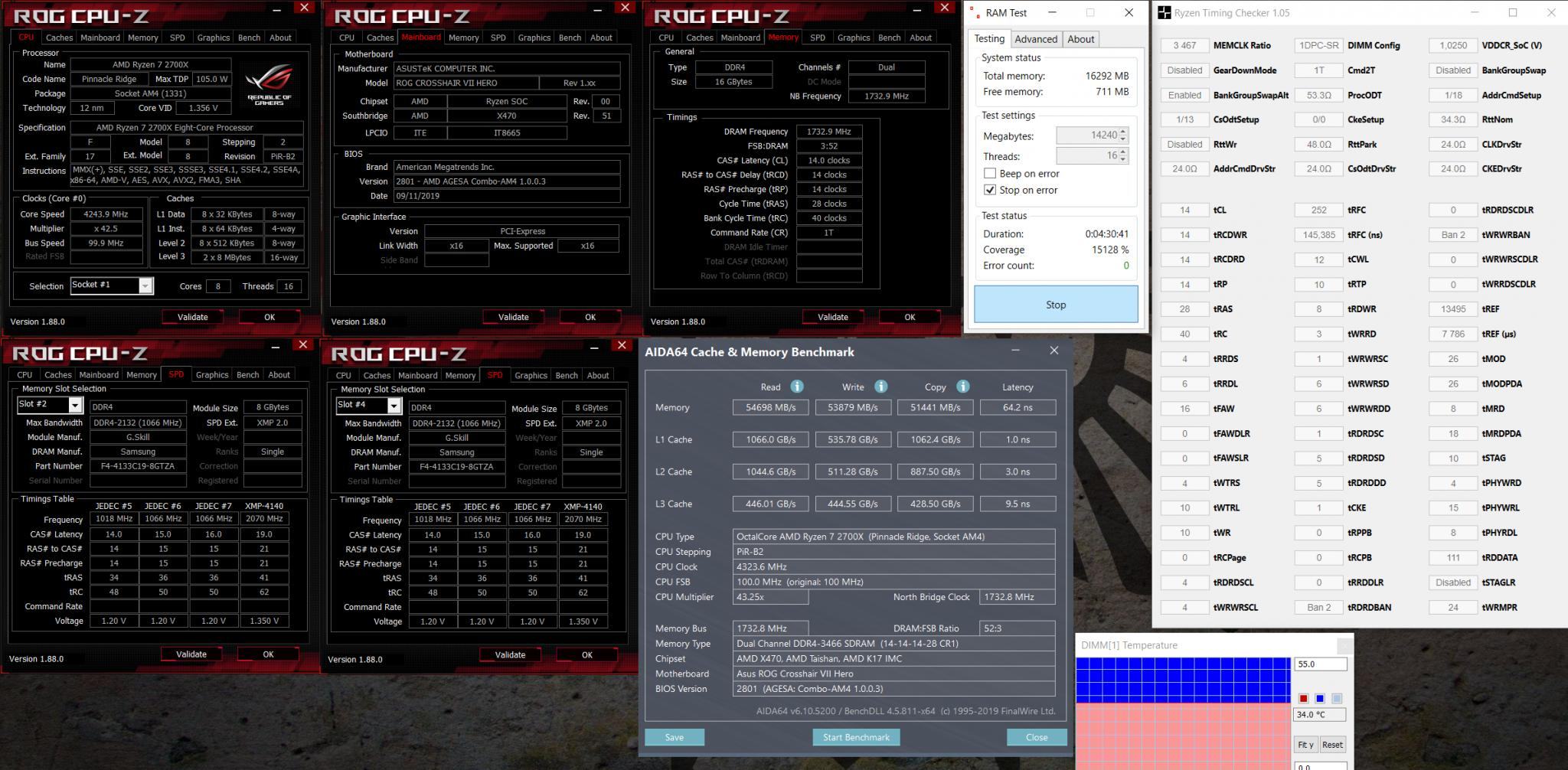Image resolution: width=1568 pixels, height=770 pixels.
Task: Click the RAM Test title bar app icon
Action: click(975, 13)
